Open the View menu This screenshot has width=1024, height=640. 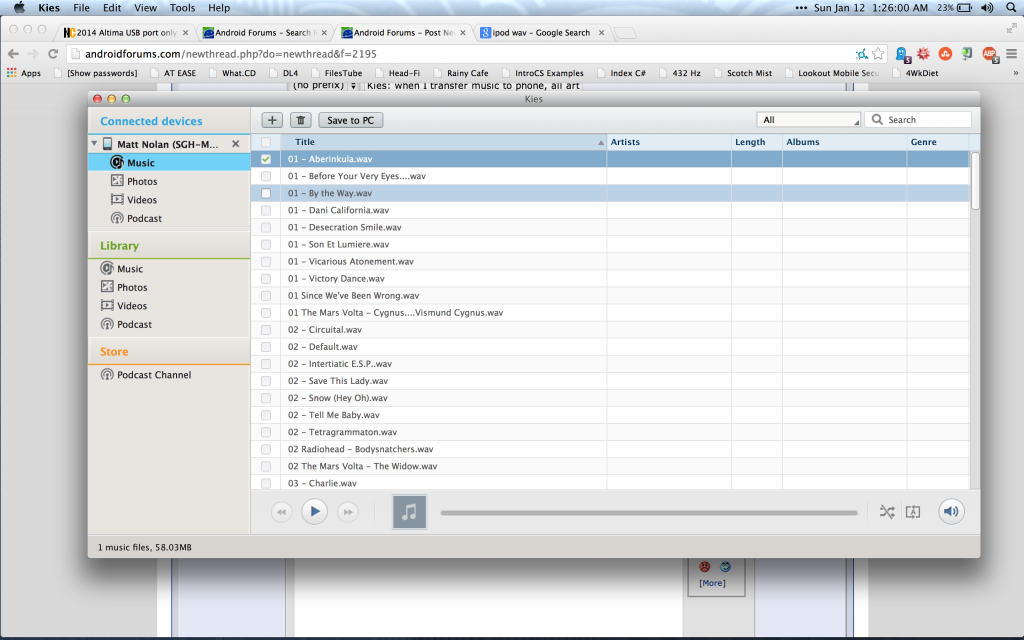(145, 8)
